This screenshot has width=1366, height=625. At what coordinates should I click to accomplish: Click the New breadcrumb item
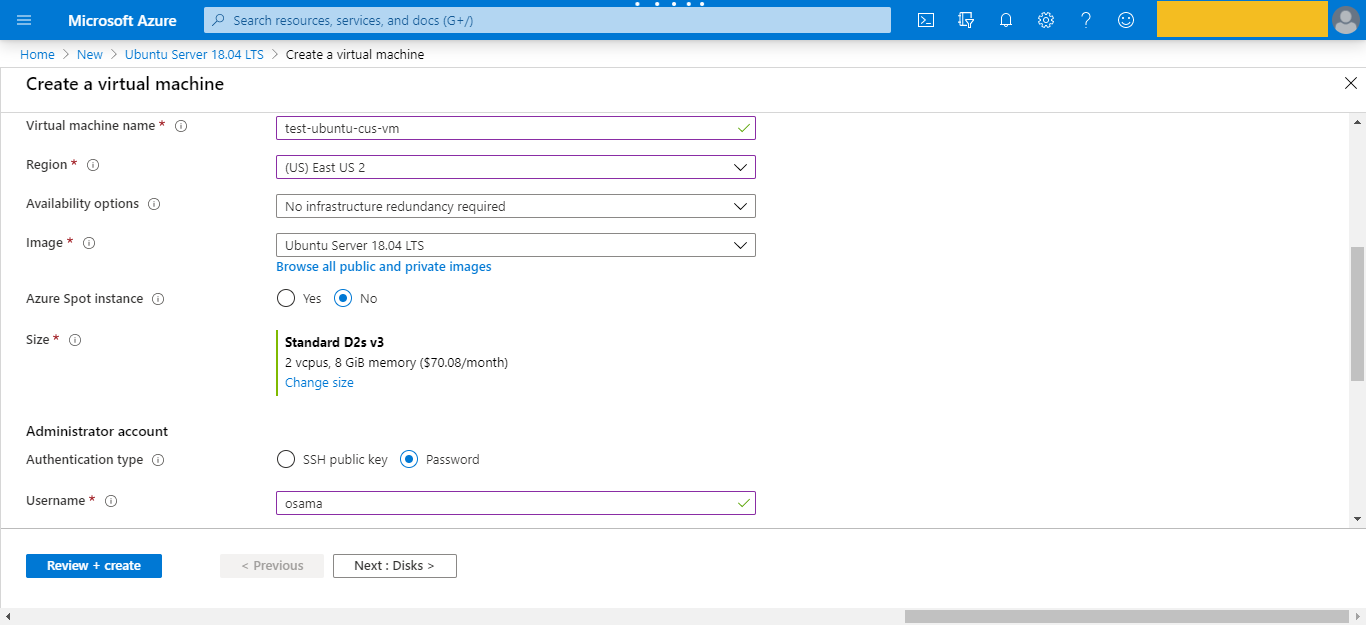pyautogui.click(x=89, y=54)
